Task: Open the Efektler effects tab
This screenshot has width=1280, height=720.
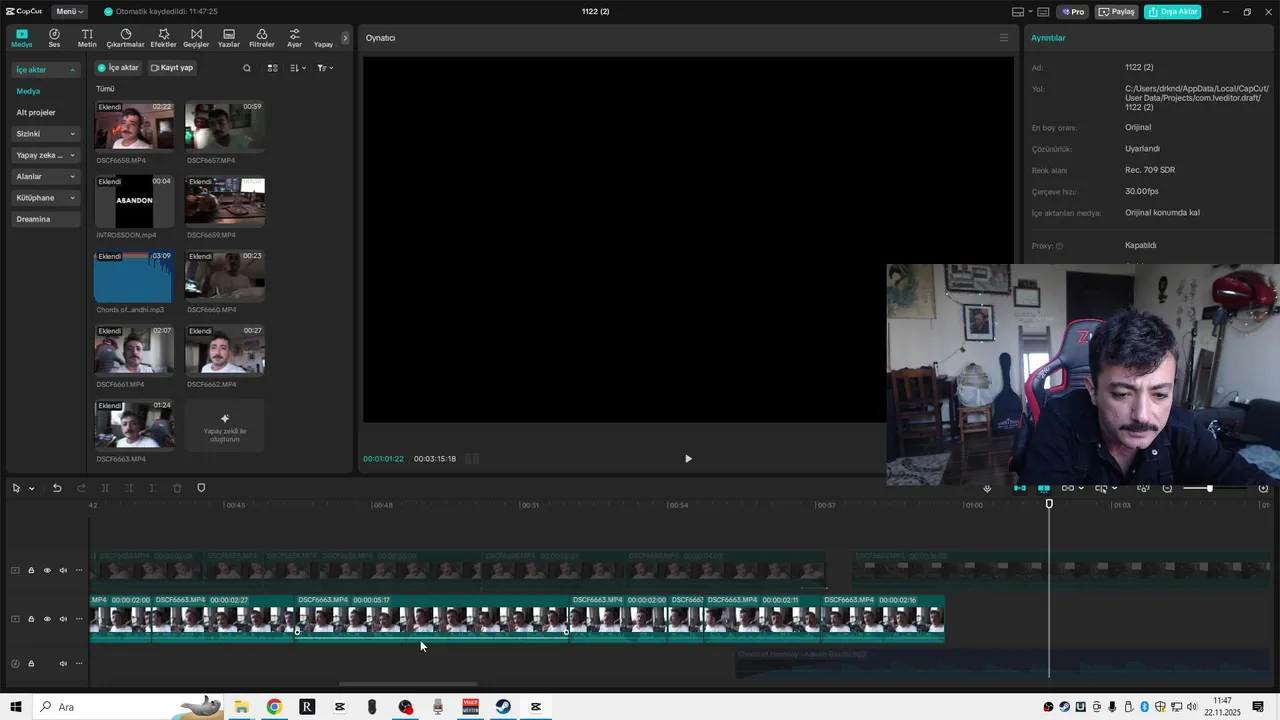Action: [163, 38]
